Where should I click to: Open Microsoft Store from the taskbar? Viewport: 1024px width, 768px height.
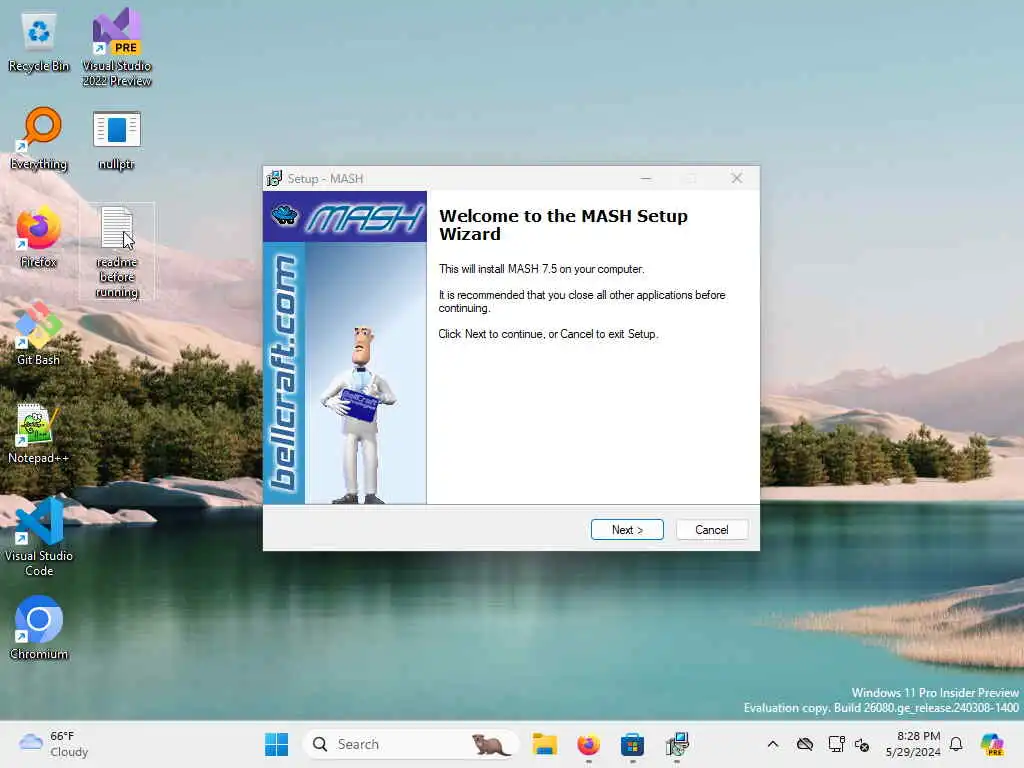click(632, 744)
